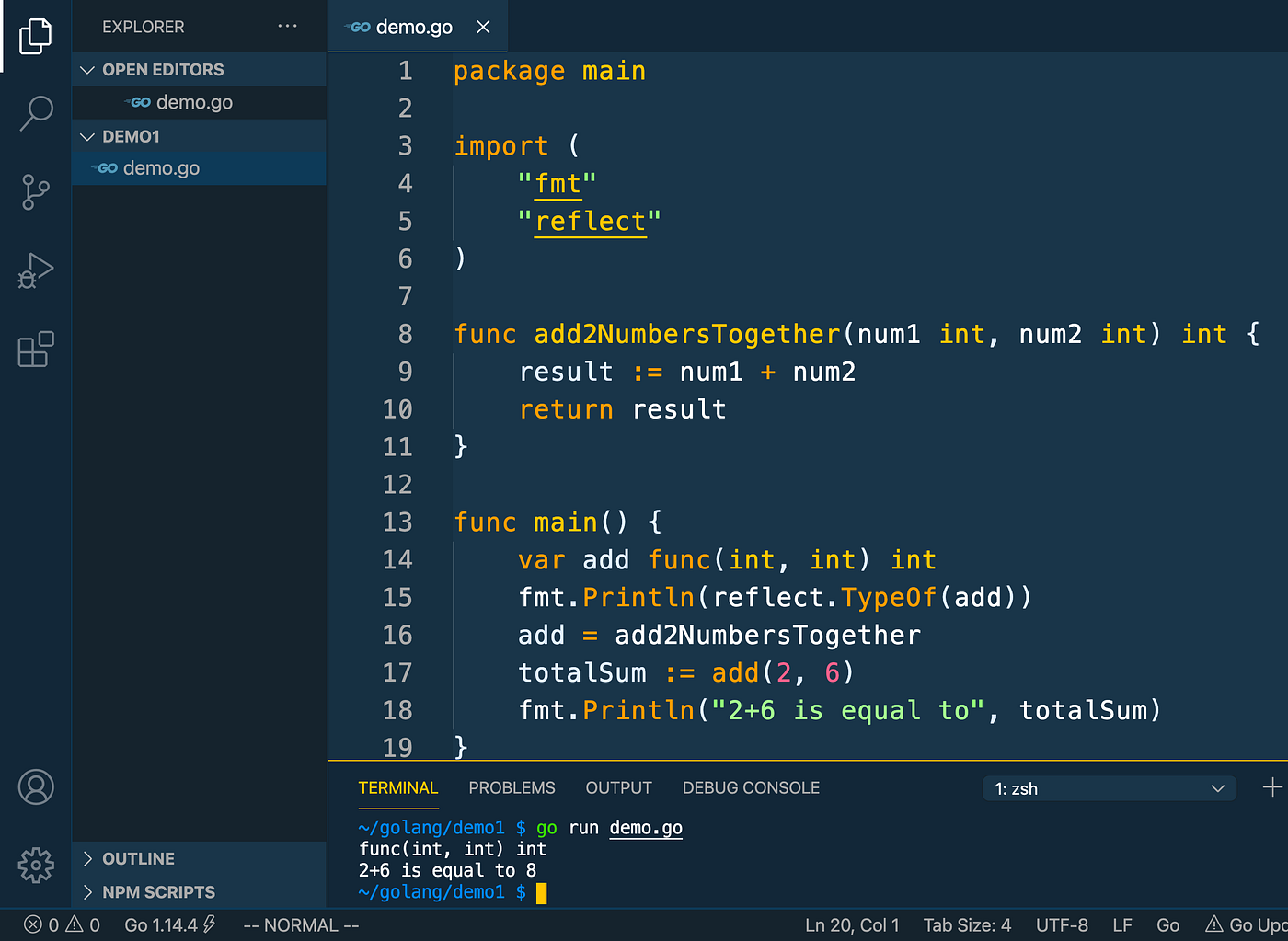Open the Extensions view
This screenshot has width=1288, height=941.
click(36, 350)
